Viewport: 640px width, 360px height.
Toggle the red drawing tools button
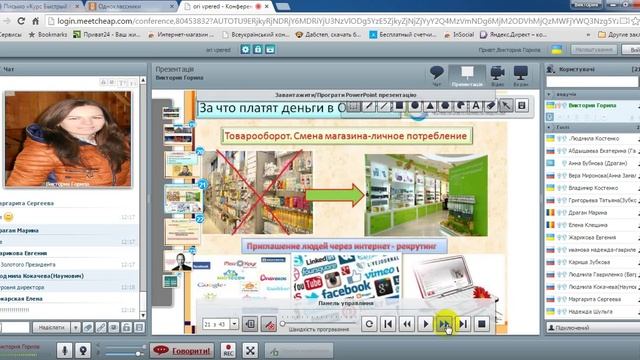pyautogui.click(x=269, y=324)
